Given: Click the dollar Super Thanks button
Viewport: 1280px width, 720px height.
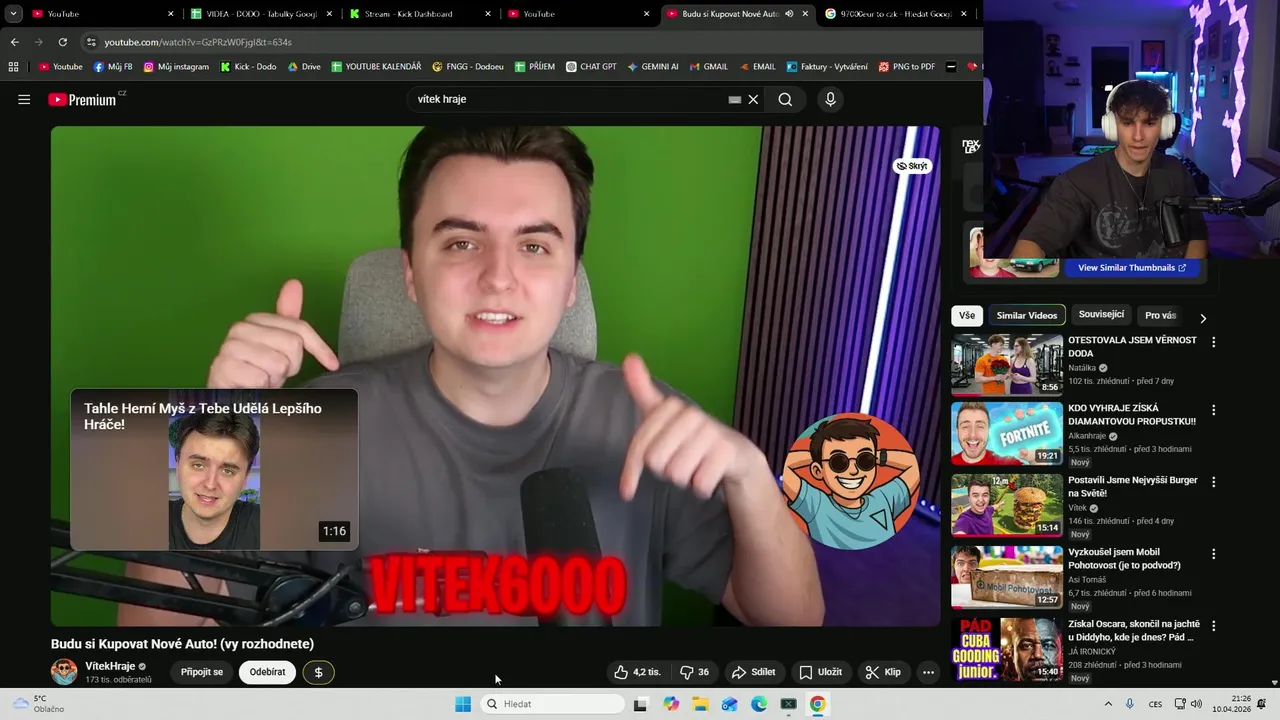Looking at the screenshot, I should coord(319,672).
